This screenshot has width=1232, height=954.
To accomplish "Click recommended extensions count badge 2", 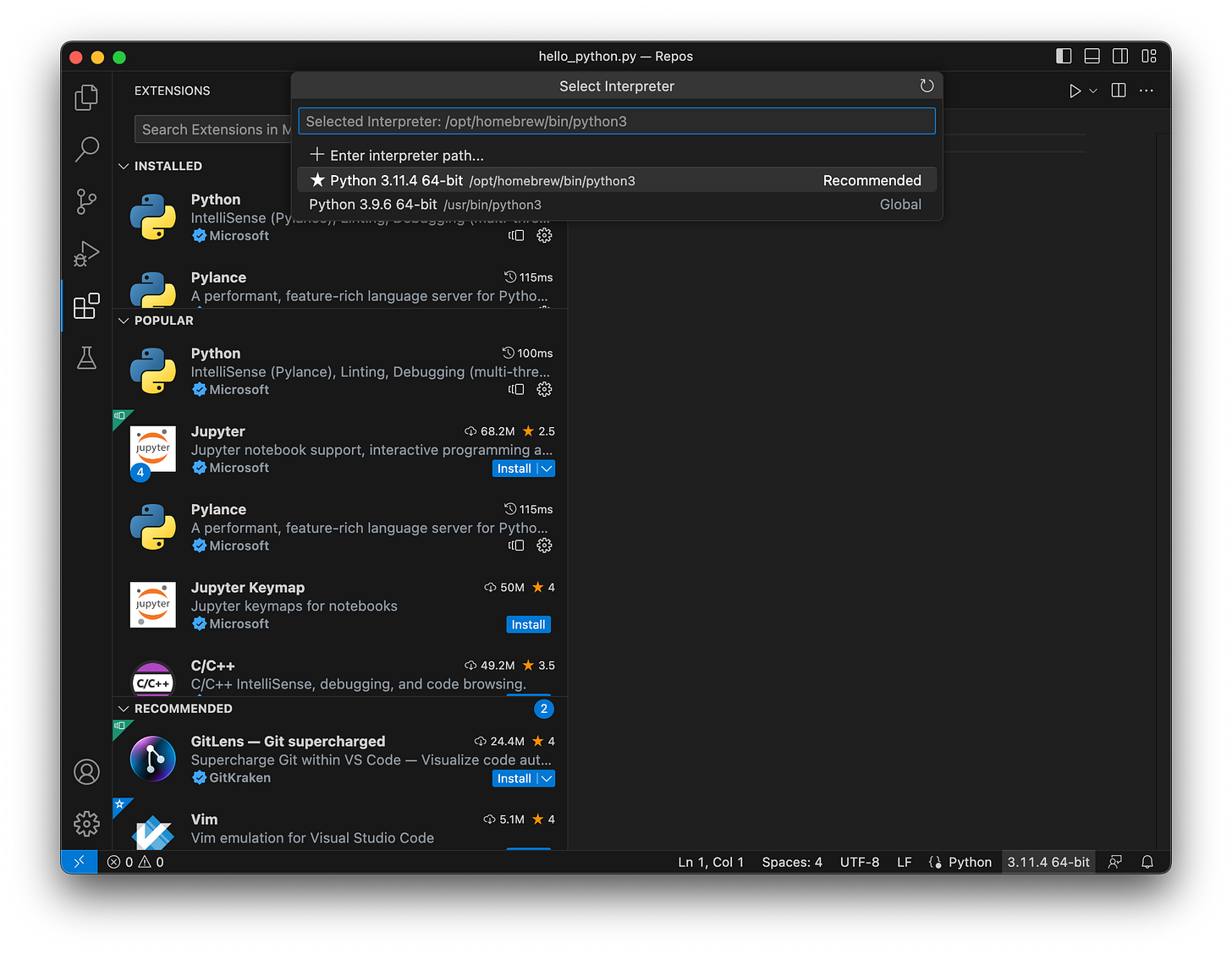I will pos(544,709).
